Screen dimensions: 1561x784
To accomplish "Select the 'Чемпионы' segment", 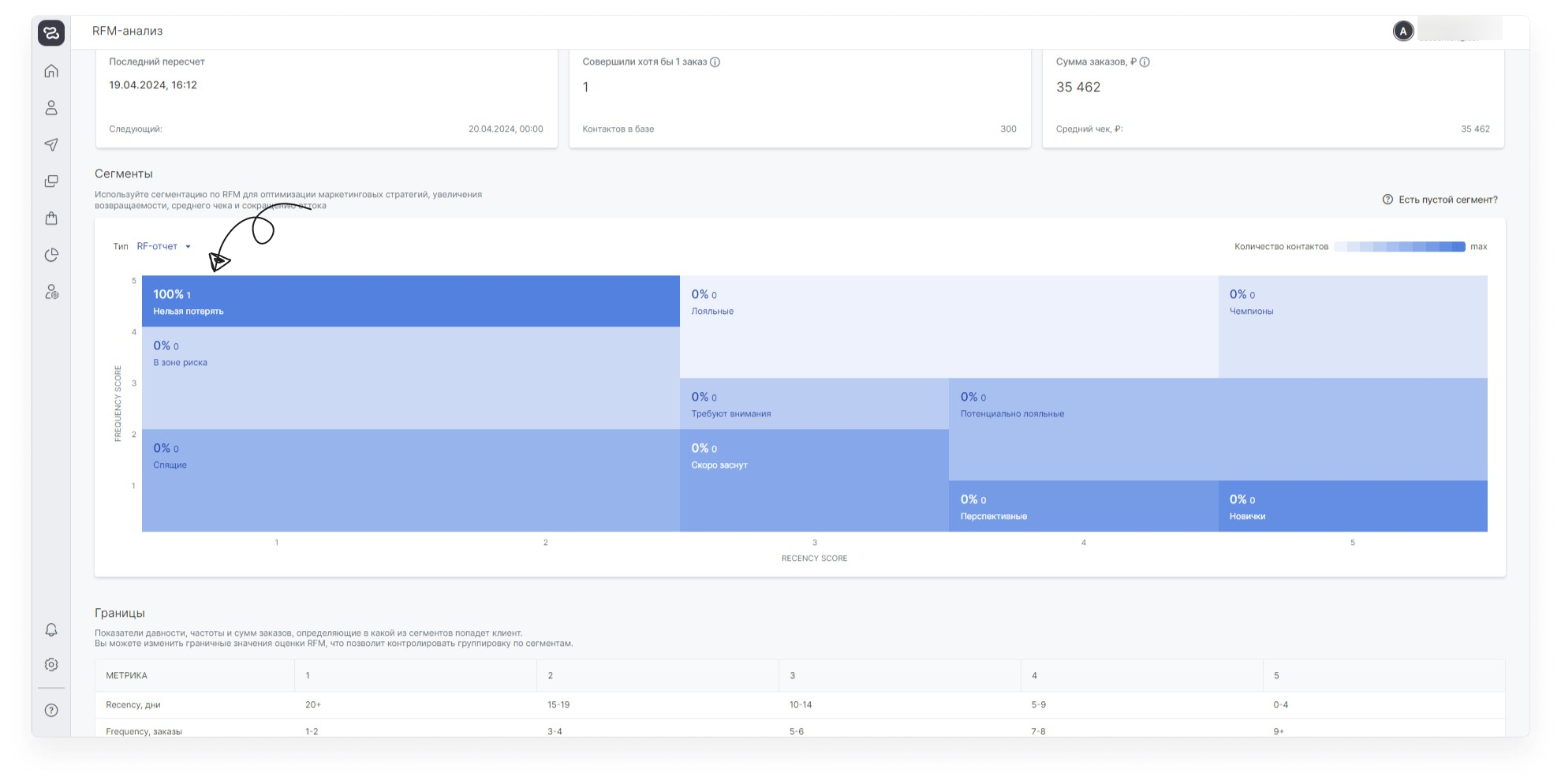I will [x=1353, y=327].
